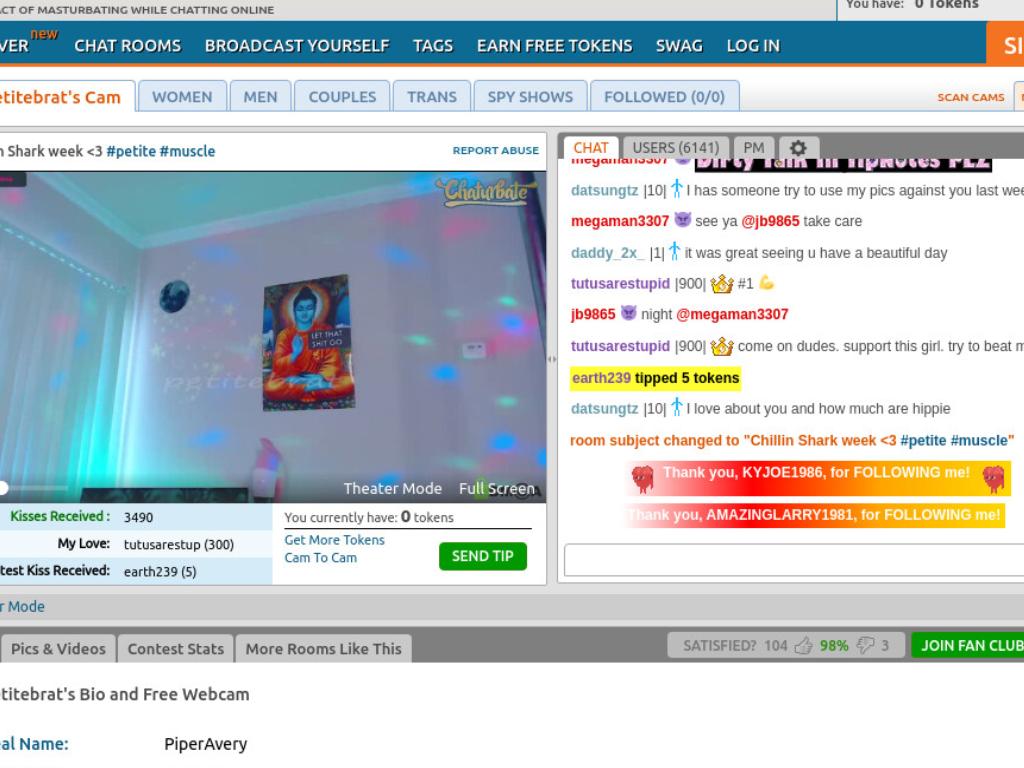Open the Contest Stats tab
This screenshot has height=768, width=1024.
(x=176, y=648)
